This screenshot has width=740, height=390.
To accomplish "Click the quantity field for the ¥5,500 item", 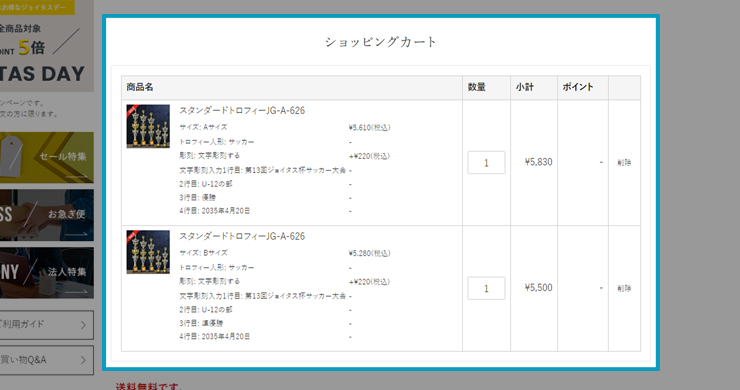I will click(486, 288).
